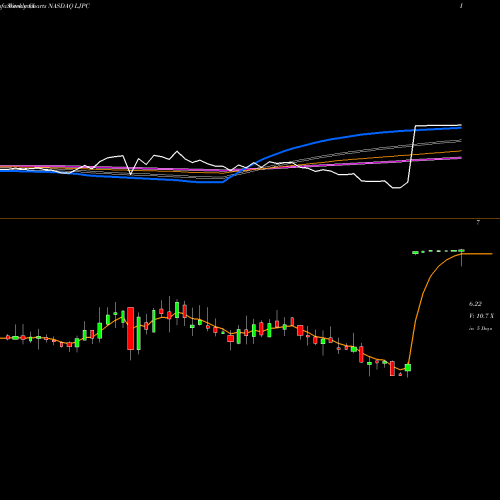Click the NASDAQ LJPC chart title
This screenshot has width=500, height=500.
tap(69, 6)
